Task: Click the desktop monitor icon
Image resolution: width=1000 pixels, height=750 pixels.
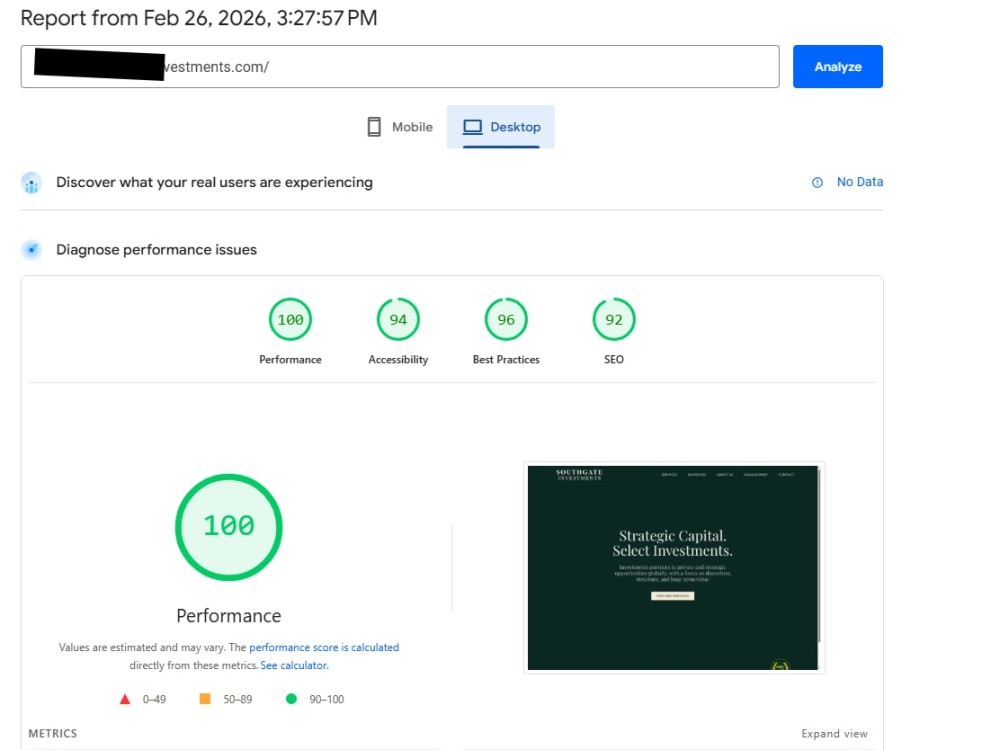Action: click(x=473, y=127)
